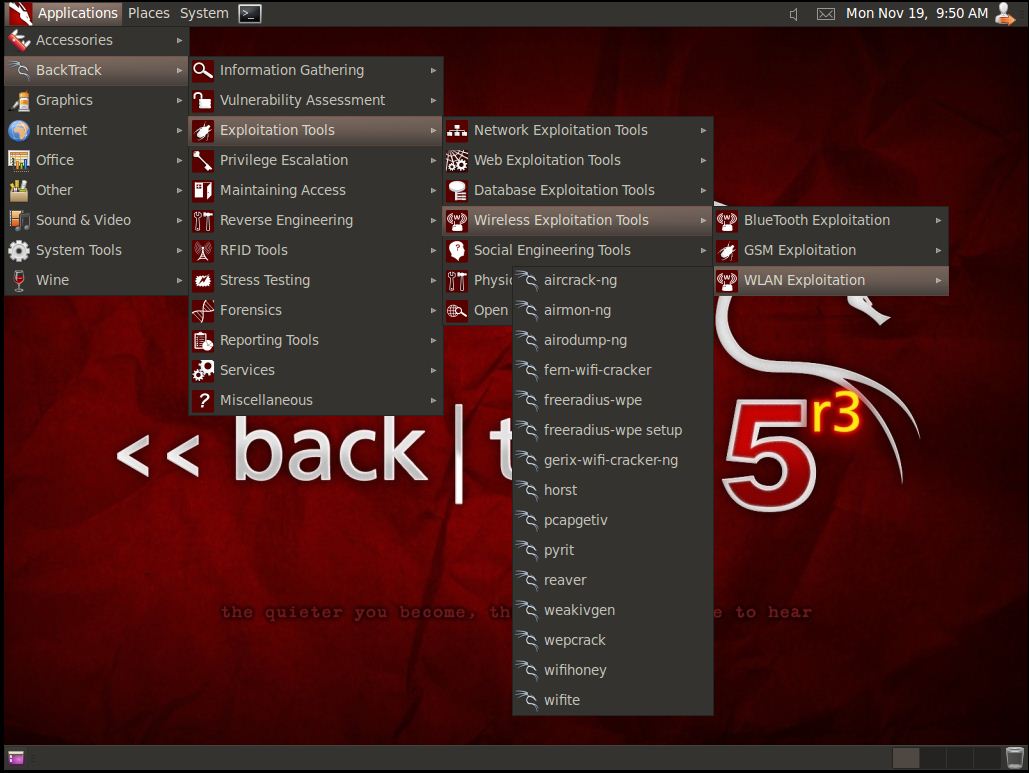Viewport: 1029px width, 773px height.
Task: Click the Database Exploitation Tools icon
Action: pos(457,190)
